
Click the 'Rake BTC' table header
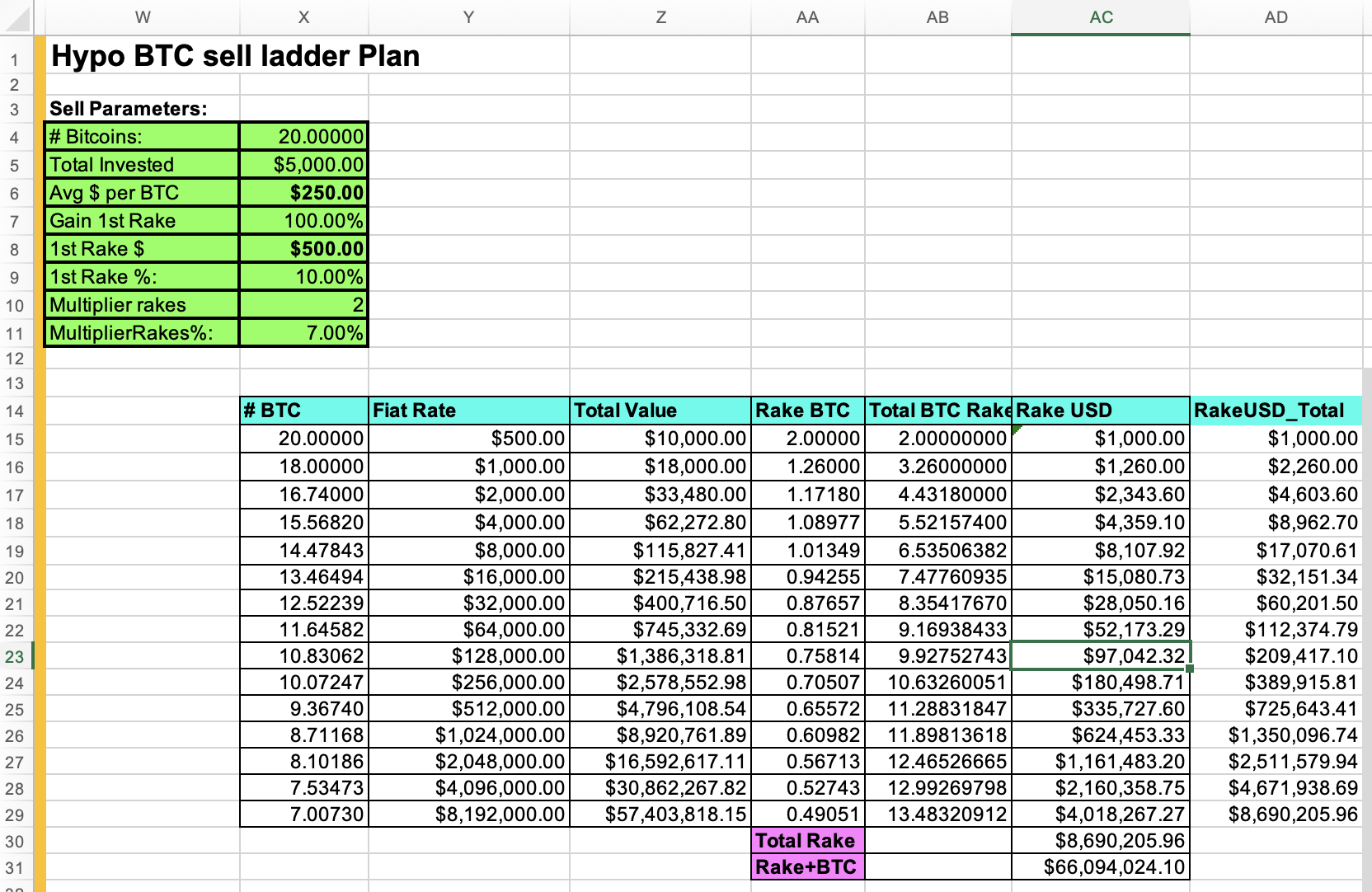click(x=808, y=411)
